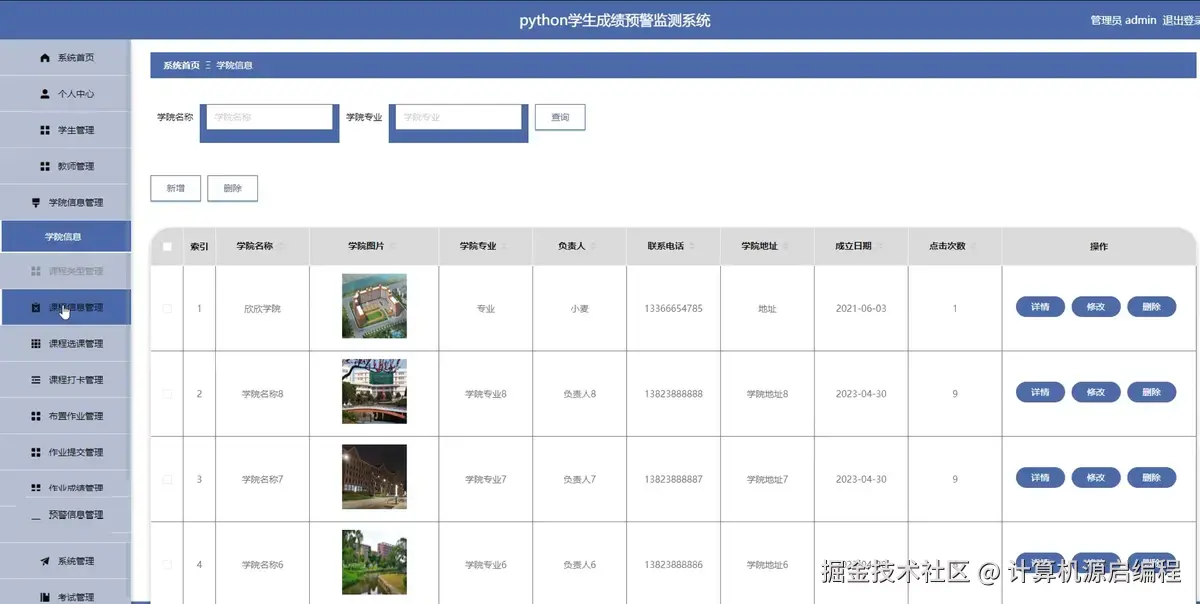The width and height of the screenshot is (1200, 604).
Task: Focus the 学院名称 search input
Action: click(x=270, y=117)
